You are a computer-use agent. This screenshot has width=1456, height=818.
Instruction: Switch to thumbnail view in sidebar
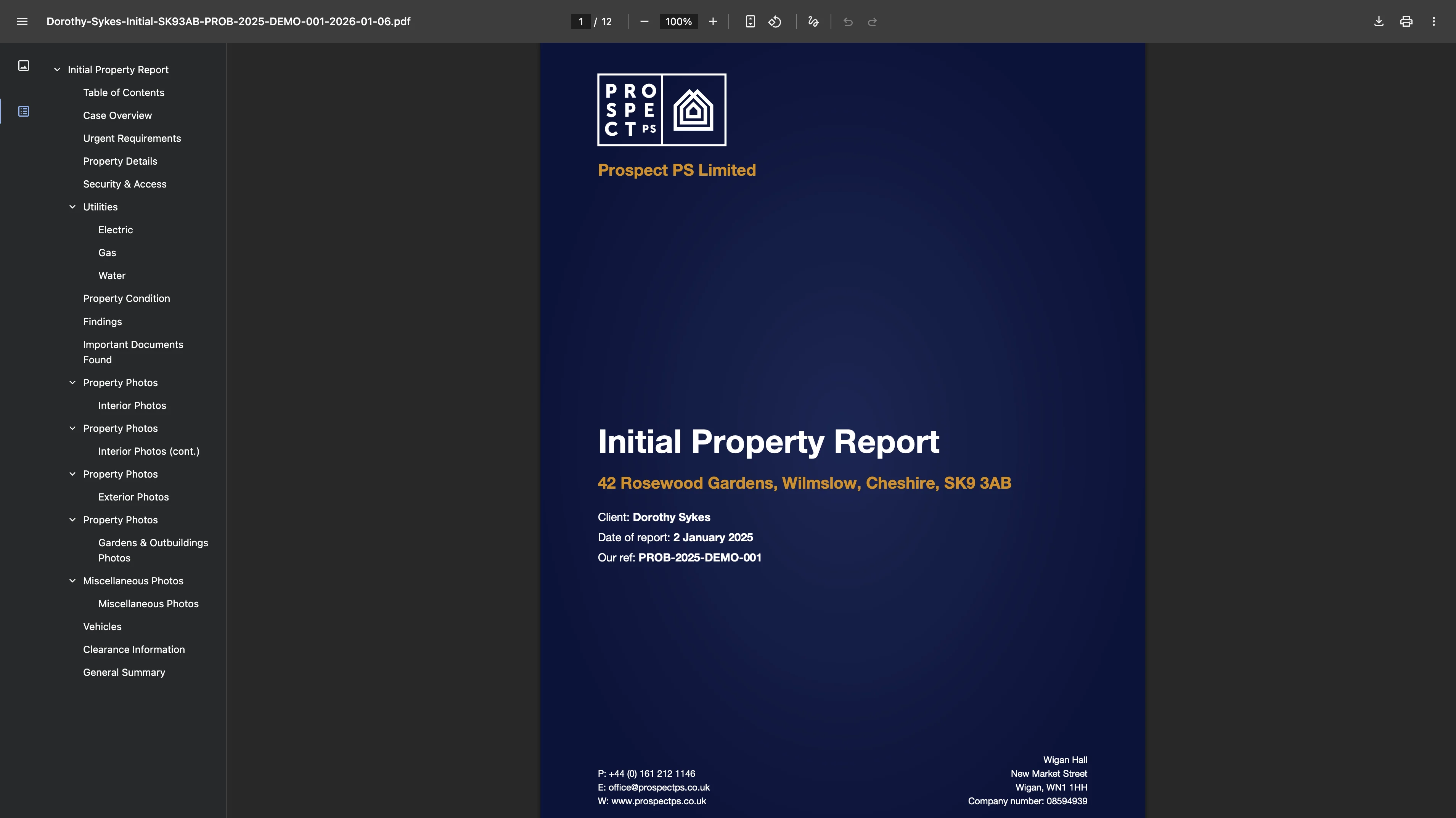click(x=24, y=66)
